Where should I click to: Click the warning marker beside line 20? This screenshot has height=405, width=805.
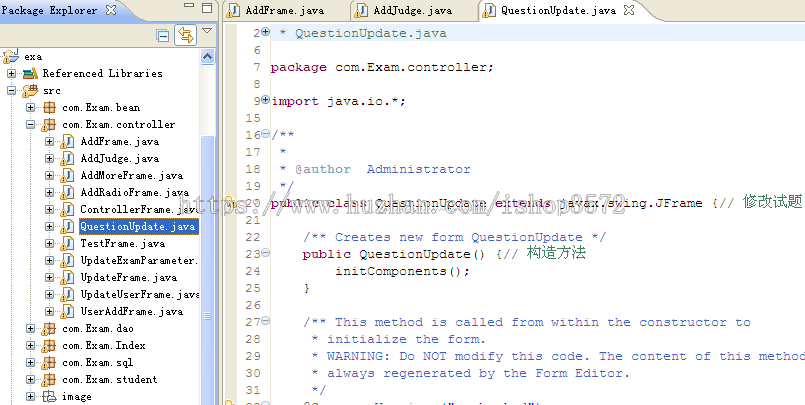pyautogui.click(x=229, y=203)
